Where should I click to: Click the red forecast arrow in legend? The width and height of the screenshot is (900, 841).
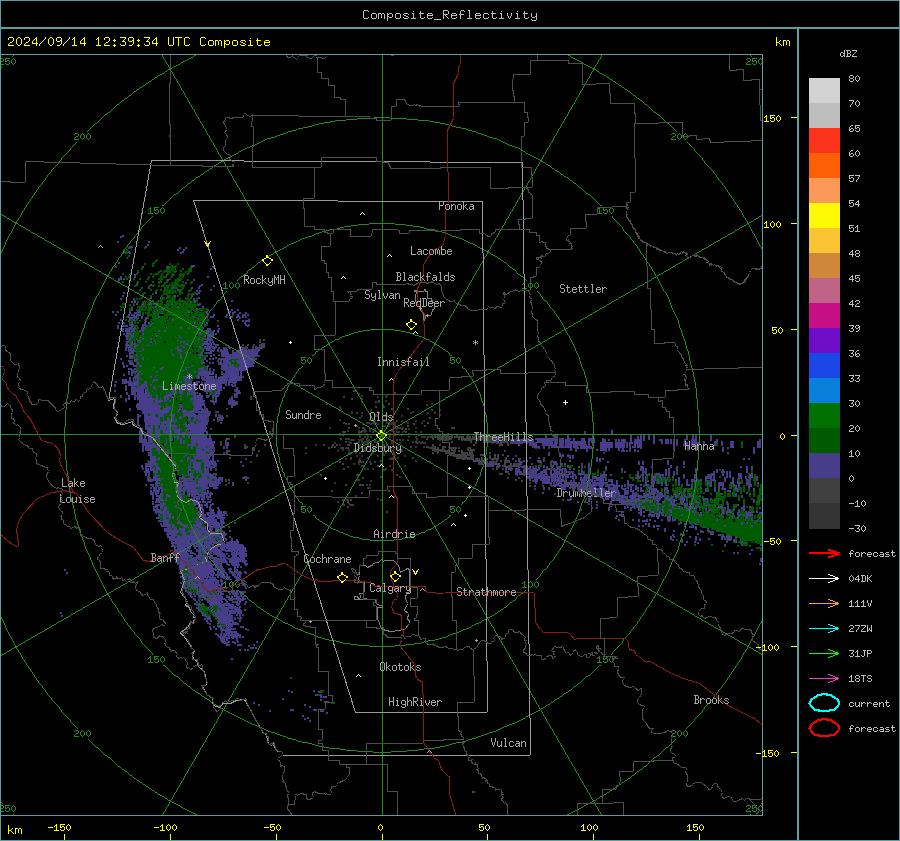tap(824, 553)
